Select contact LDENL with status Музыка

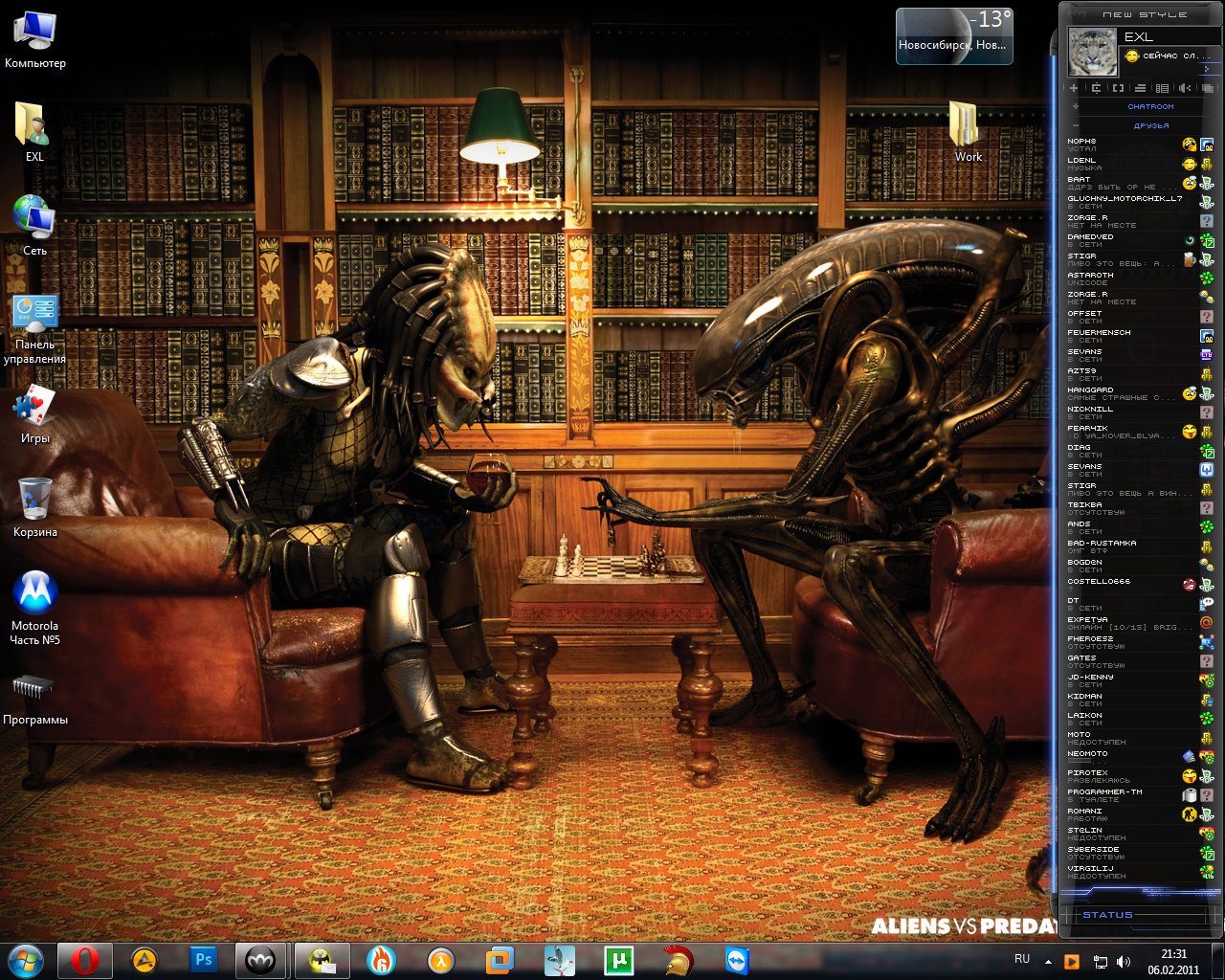point(1141,164)
